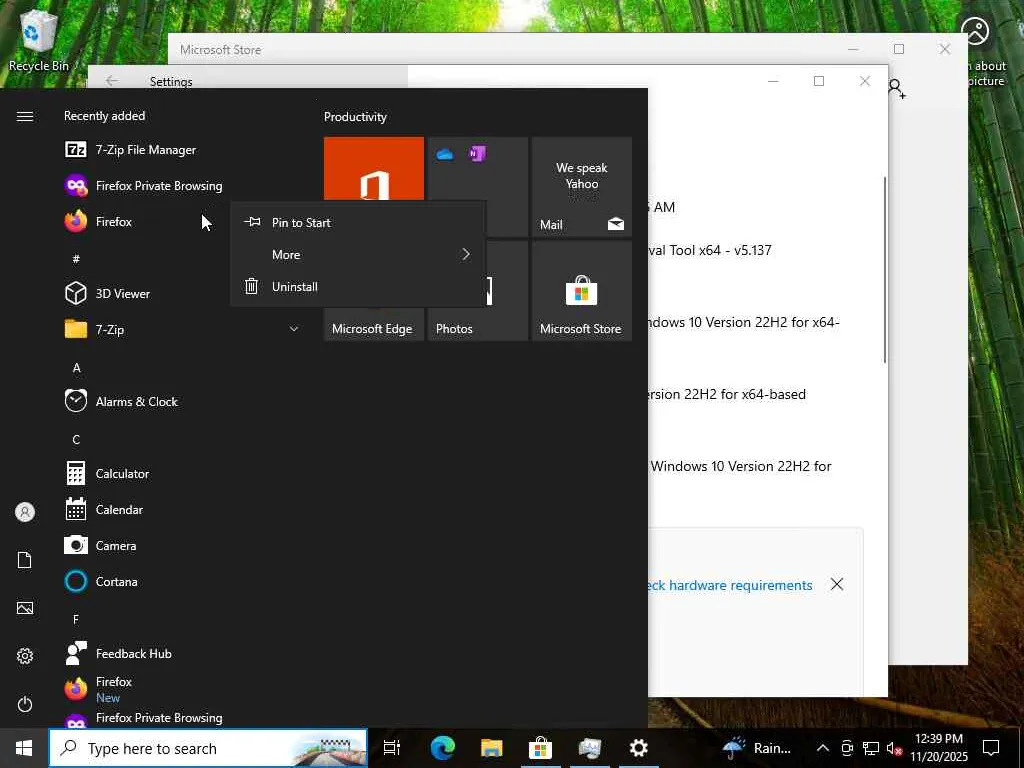The image size is (1024, 768).
Task: Click Productivity group heading
Action: (355, 117)
